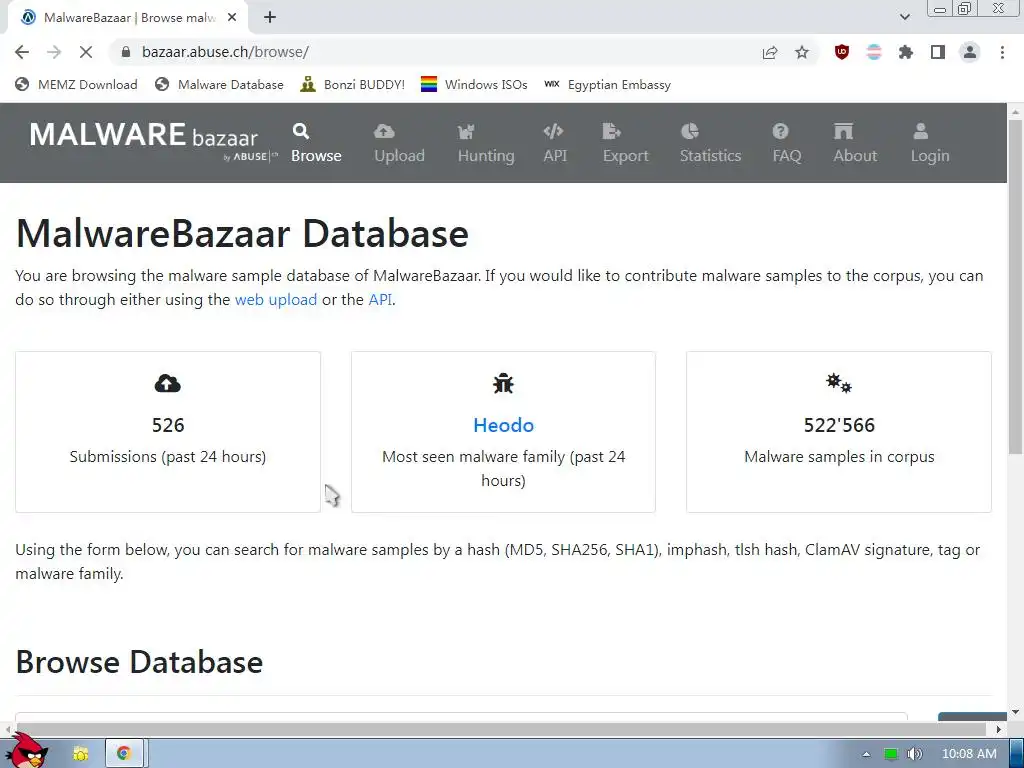
Task: Open the Heodo malware family link
Action: click(x=504, y=425)
